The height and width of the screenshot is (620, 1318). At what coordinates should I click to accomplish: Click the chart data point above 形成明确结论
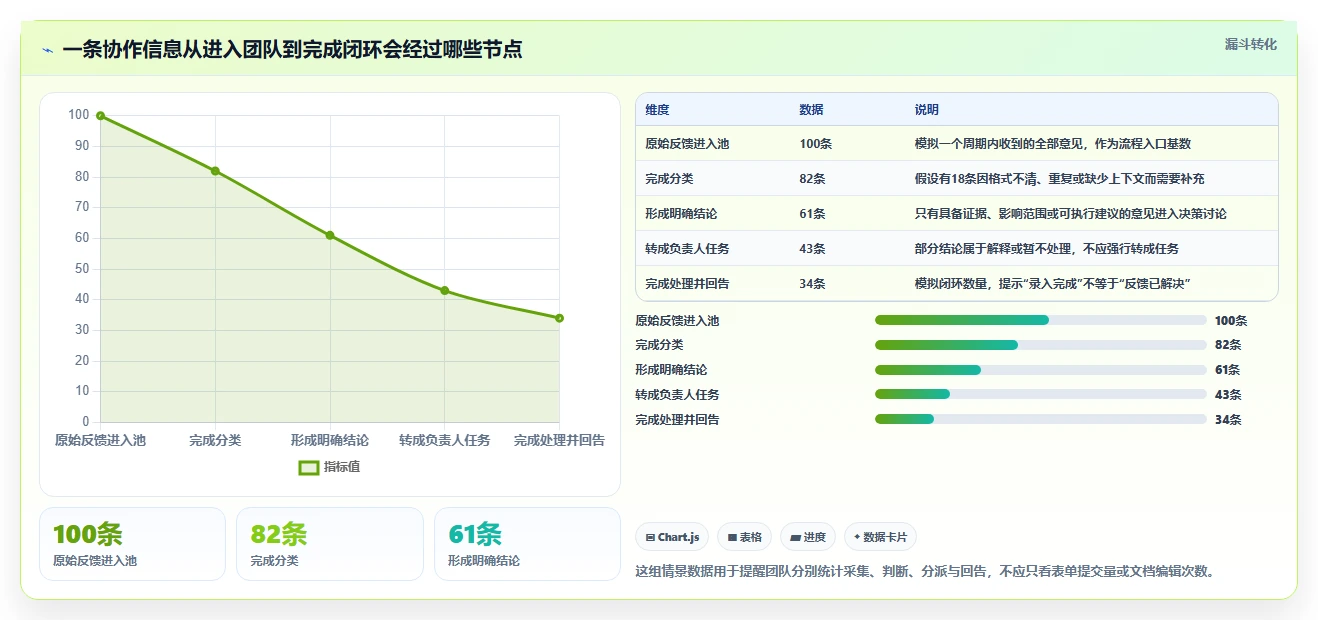pyautogui.click(x=330, y=235)
